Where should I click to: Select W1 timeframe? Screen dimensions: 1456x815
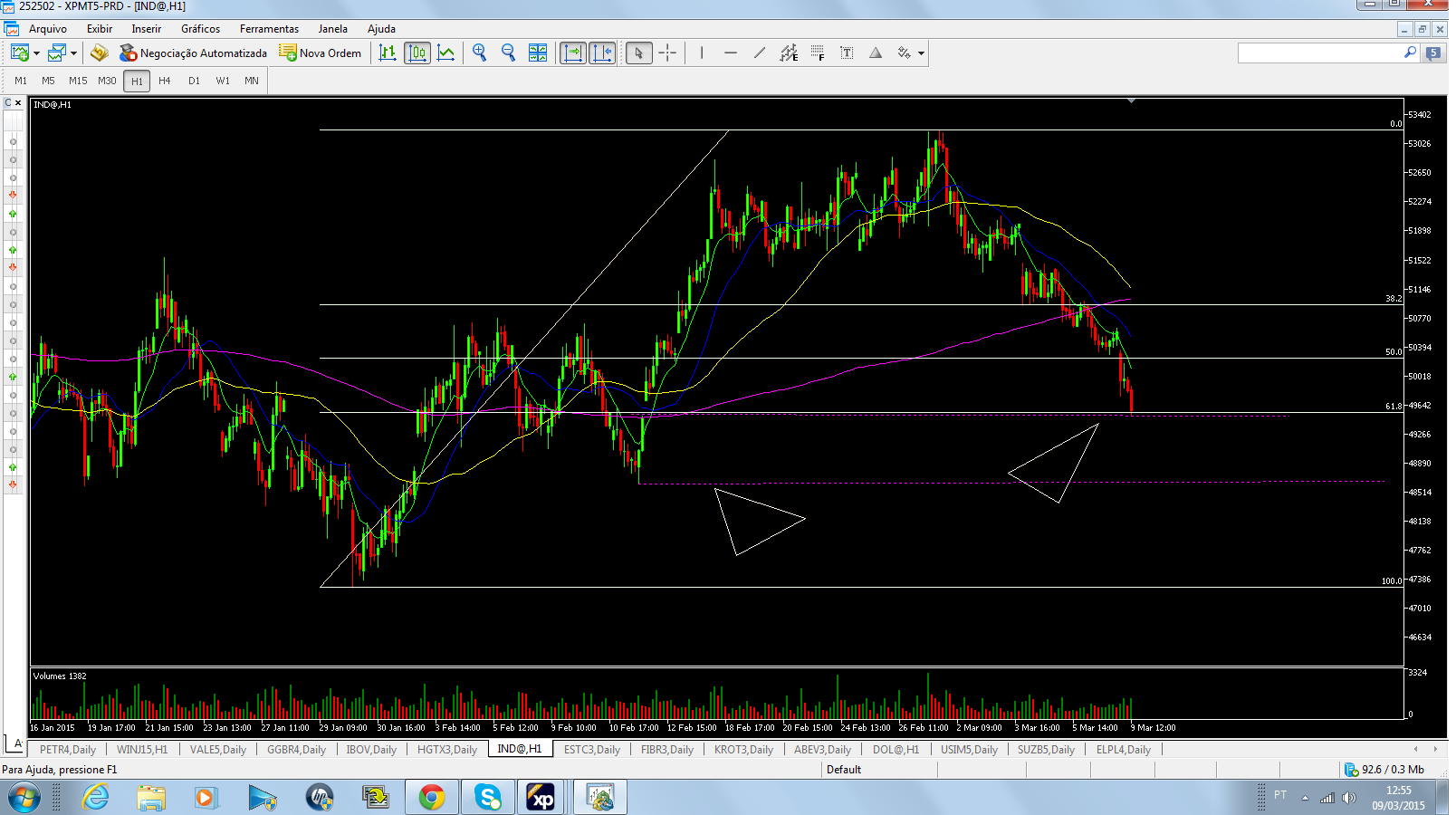point(223,81)
